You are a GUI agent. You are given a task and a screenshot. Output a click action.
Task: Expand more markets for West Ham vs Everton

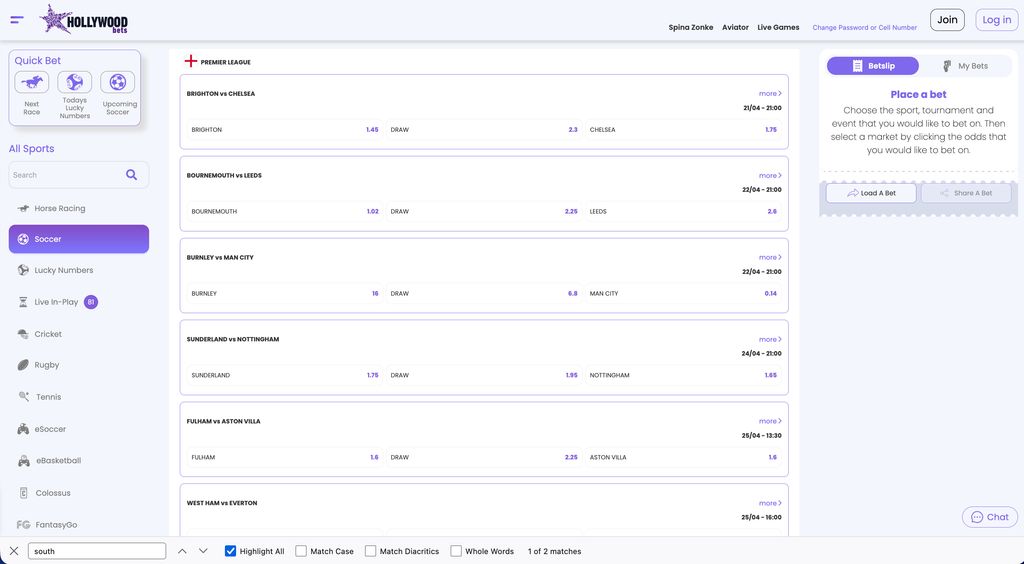[x=770, y=503]
